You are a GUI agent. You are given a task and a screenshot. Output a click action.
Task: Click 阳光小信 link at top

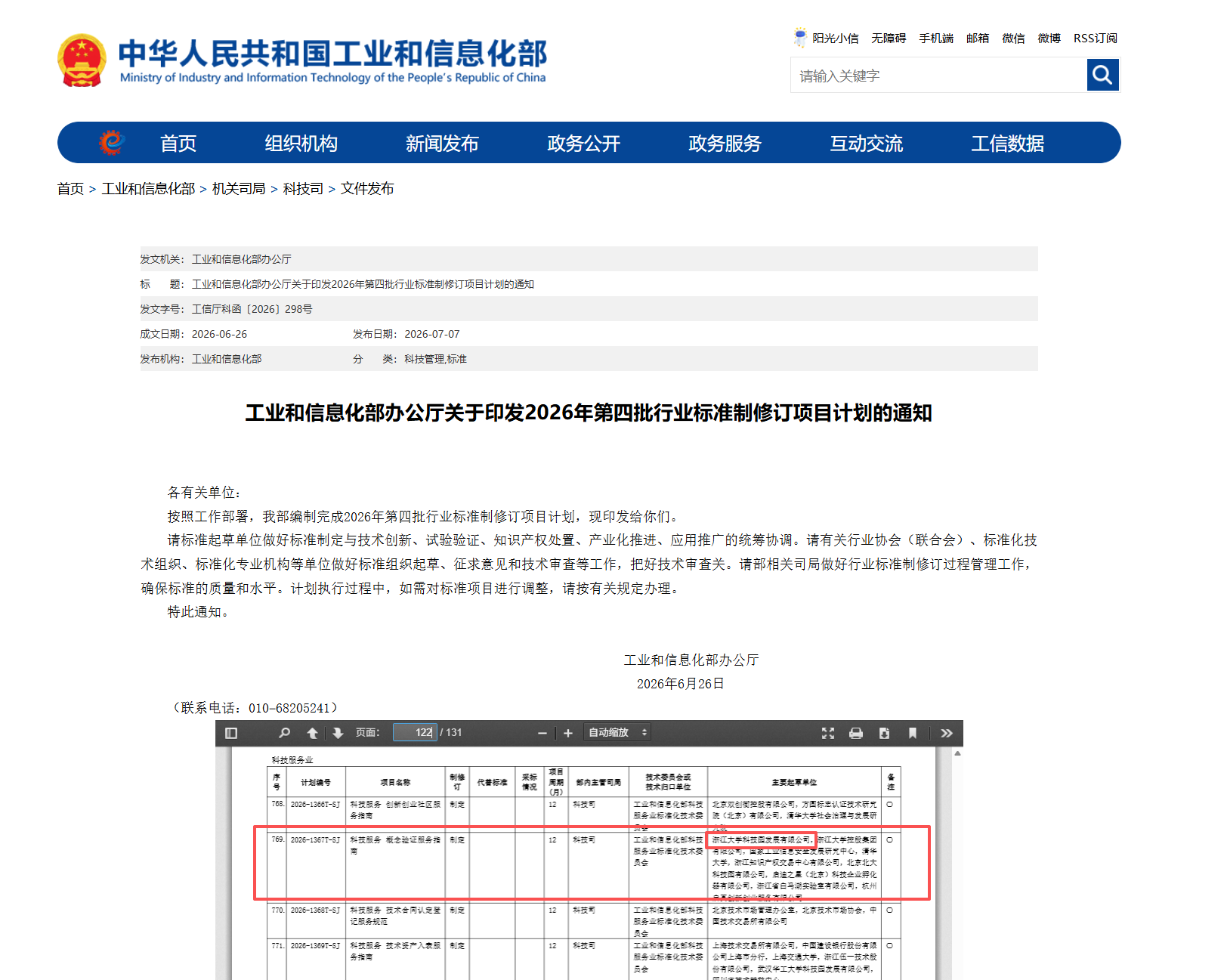836,38
